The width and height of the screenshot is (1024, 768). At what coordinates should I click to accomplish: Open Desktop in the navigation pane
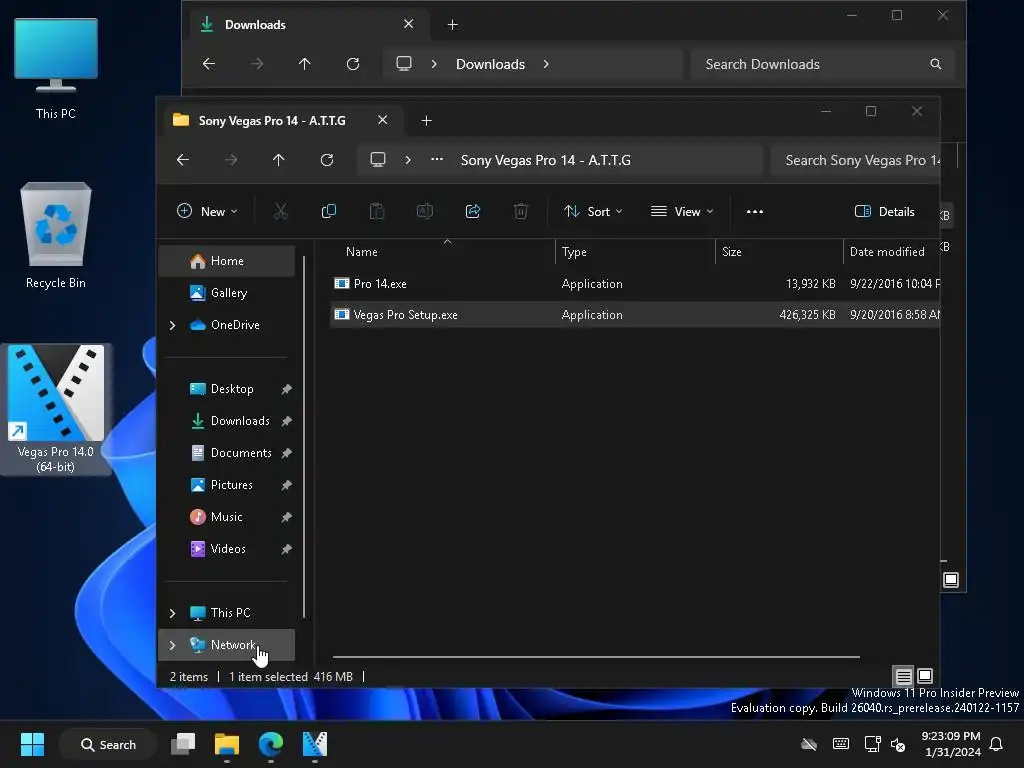pyautogui.click(x=227, y=389)
